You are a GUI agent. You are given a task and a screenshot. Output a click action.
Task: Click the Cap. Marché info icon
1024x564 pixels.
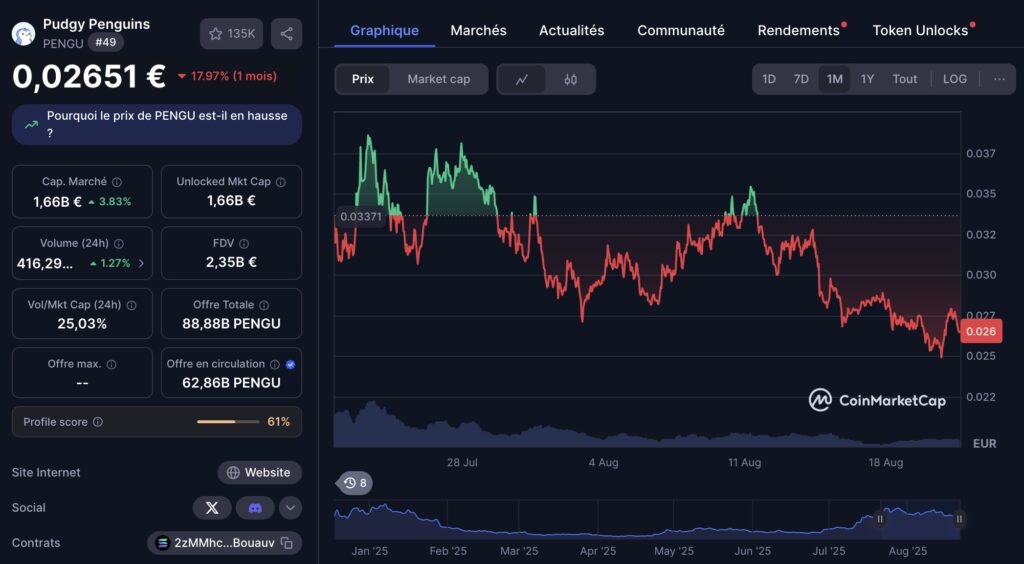117,182
